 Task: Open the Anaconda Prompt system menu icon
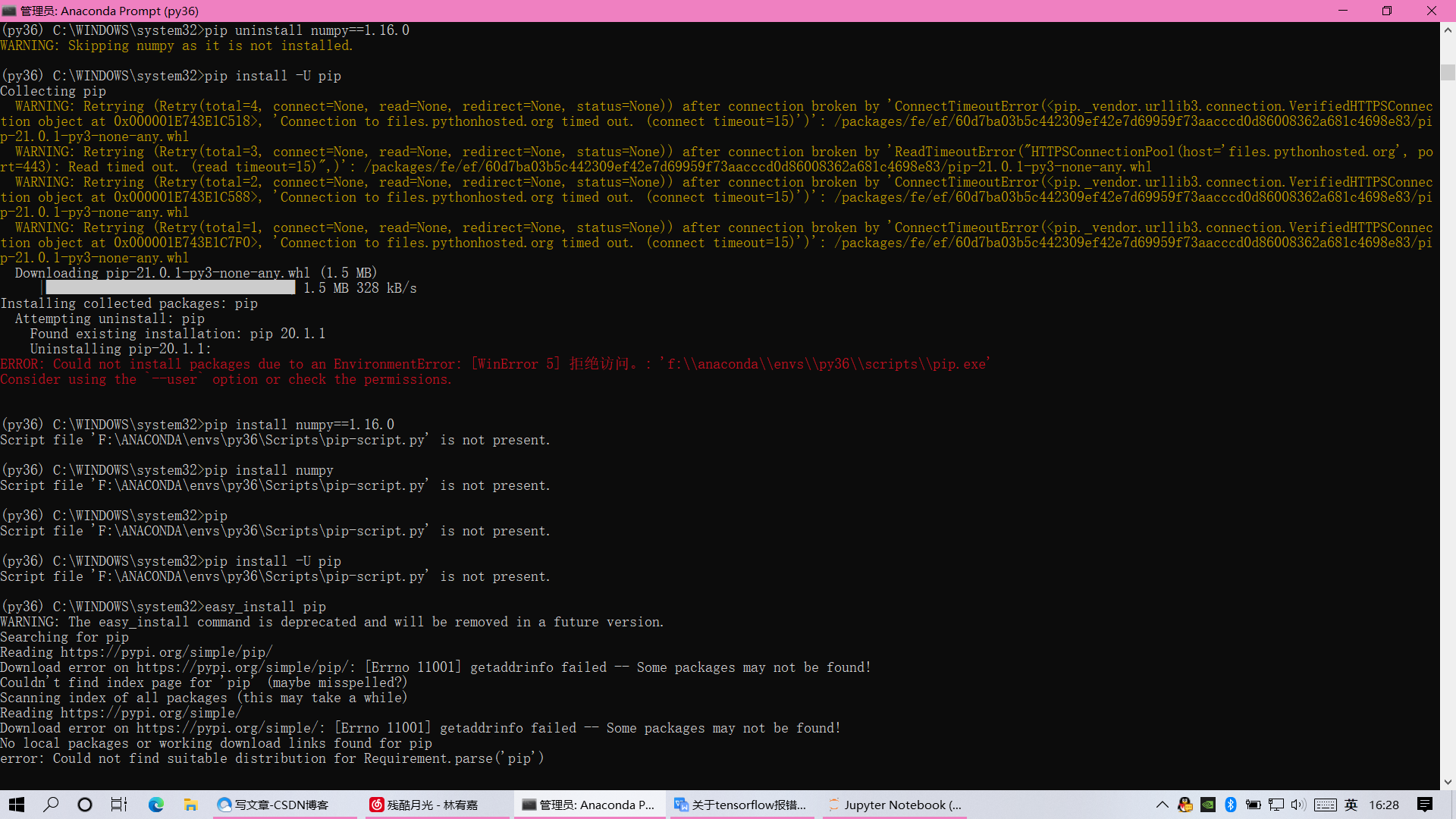click(8, 11)
